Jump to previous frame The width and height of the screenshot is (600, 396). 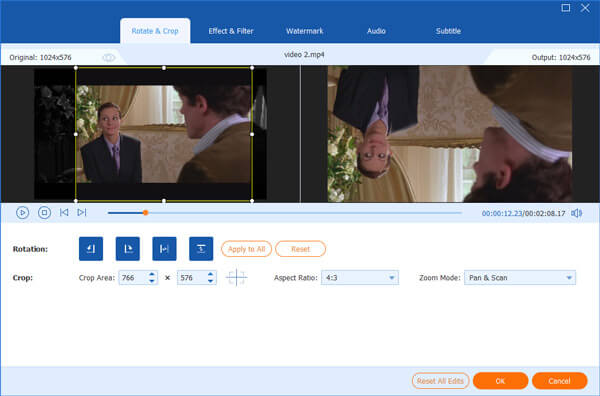(64, 212)
